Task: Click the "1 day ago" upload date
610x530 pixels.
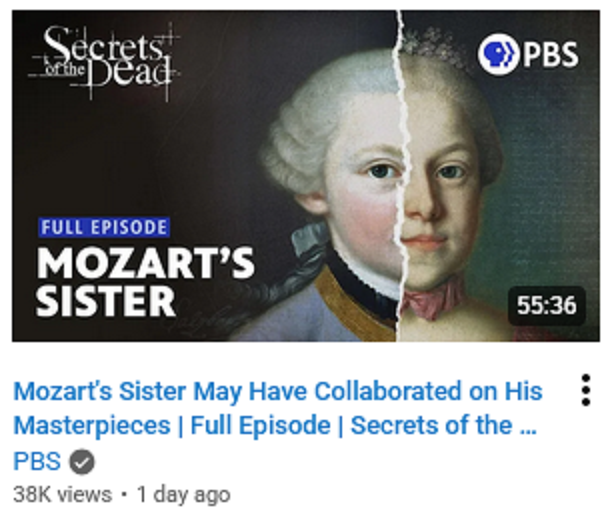Action: coord(184,495)
